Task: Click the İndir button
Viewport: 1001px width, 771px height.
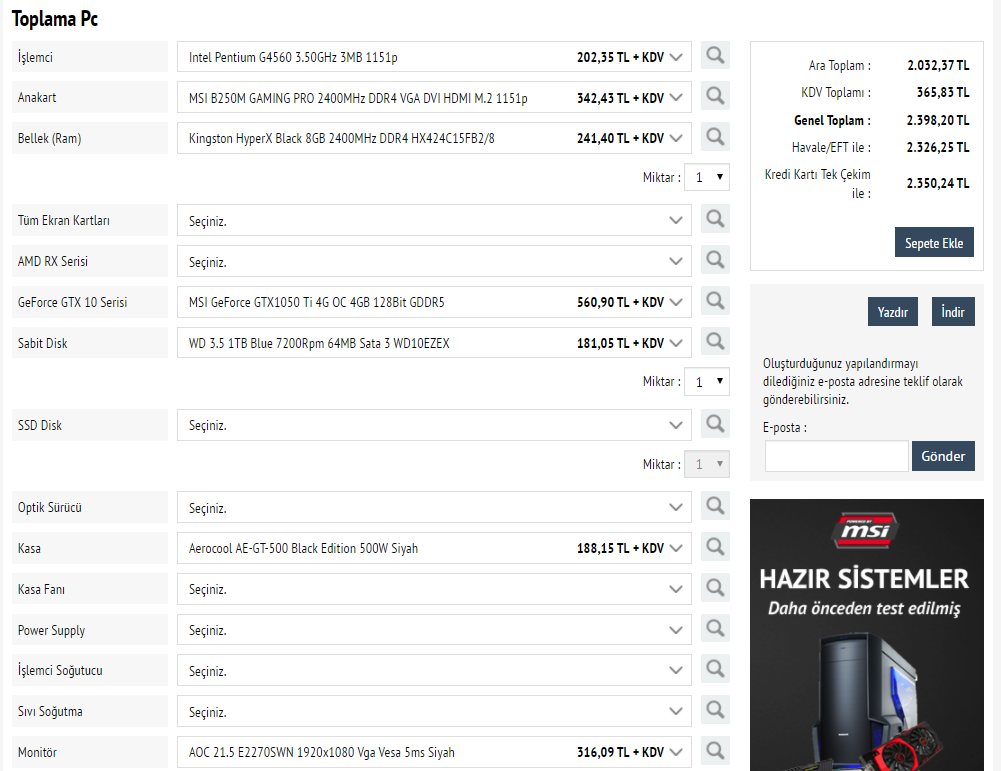Action: (x=952, y=311)
